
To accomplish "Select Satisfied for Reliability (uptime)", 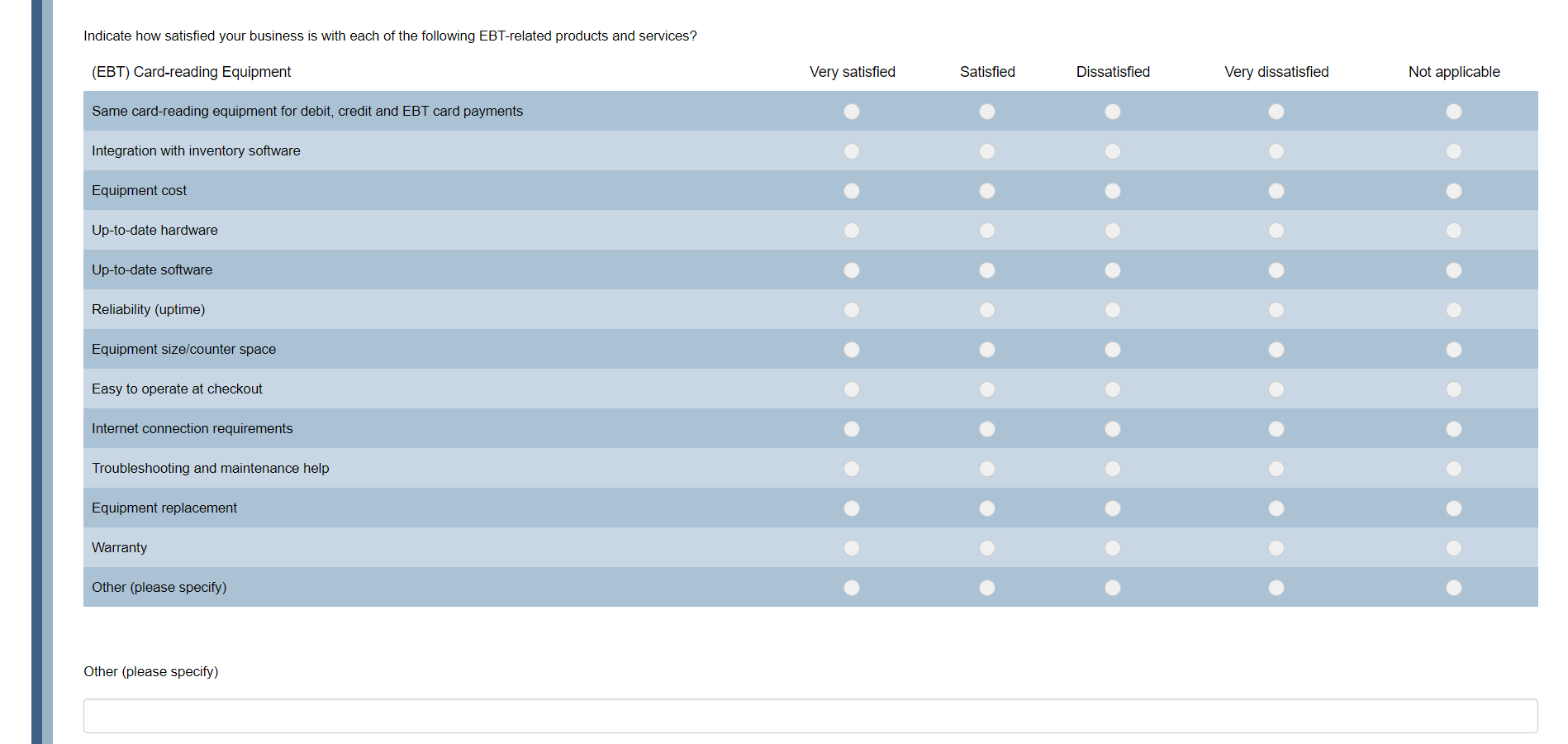I will [987, 310].
